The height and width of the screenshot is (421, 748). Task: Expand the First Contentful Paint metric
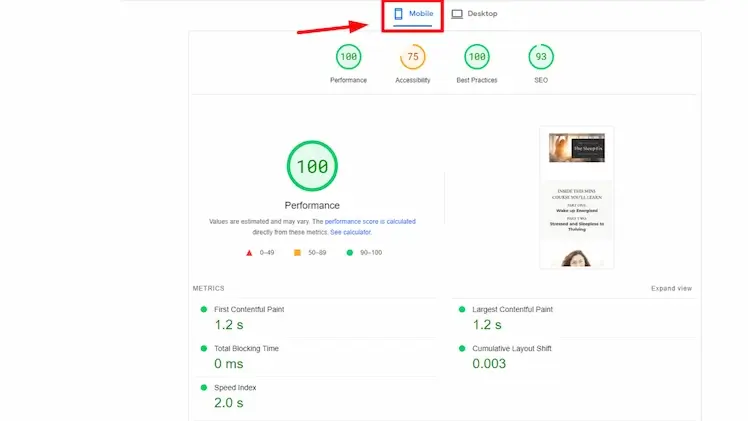click(x=249, y=310)
